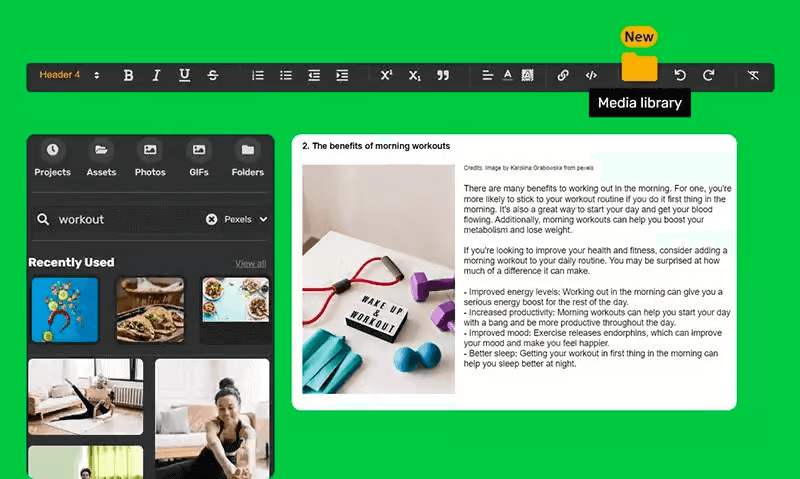800x479 pixels.
Task: Switch to the Photos tab
Action: 150,159
